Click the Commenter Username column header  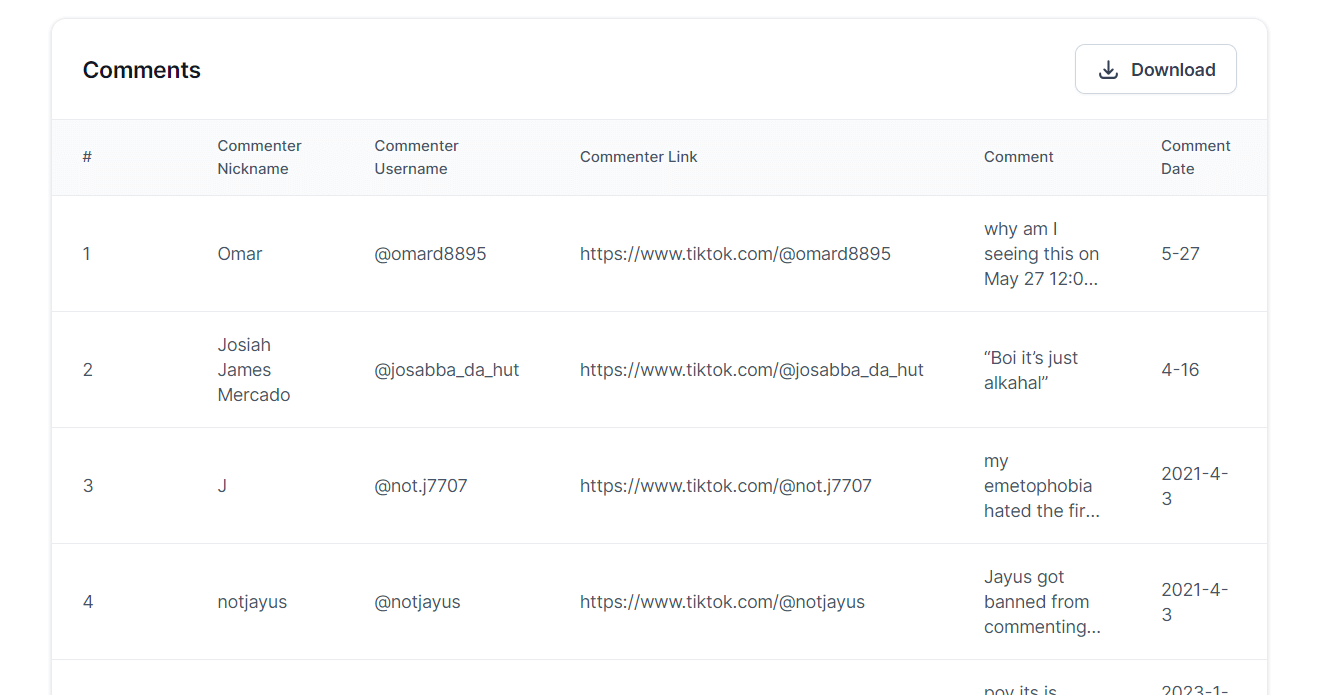tap(416, 157)
